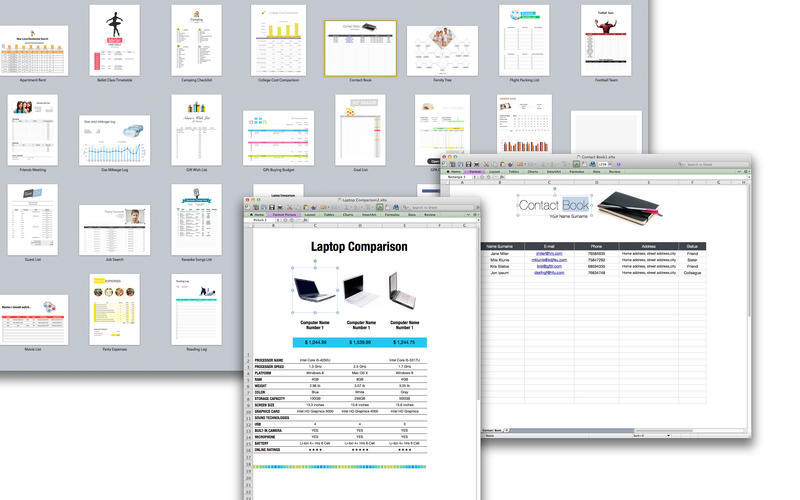Click name box showing Picture 3
Screen dimensions: 800x500
[x=260, y=220]
